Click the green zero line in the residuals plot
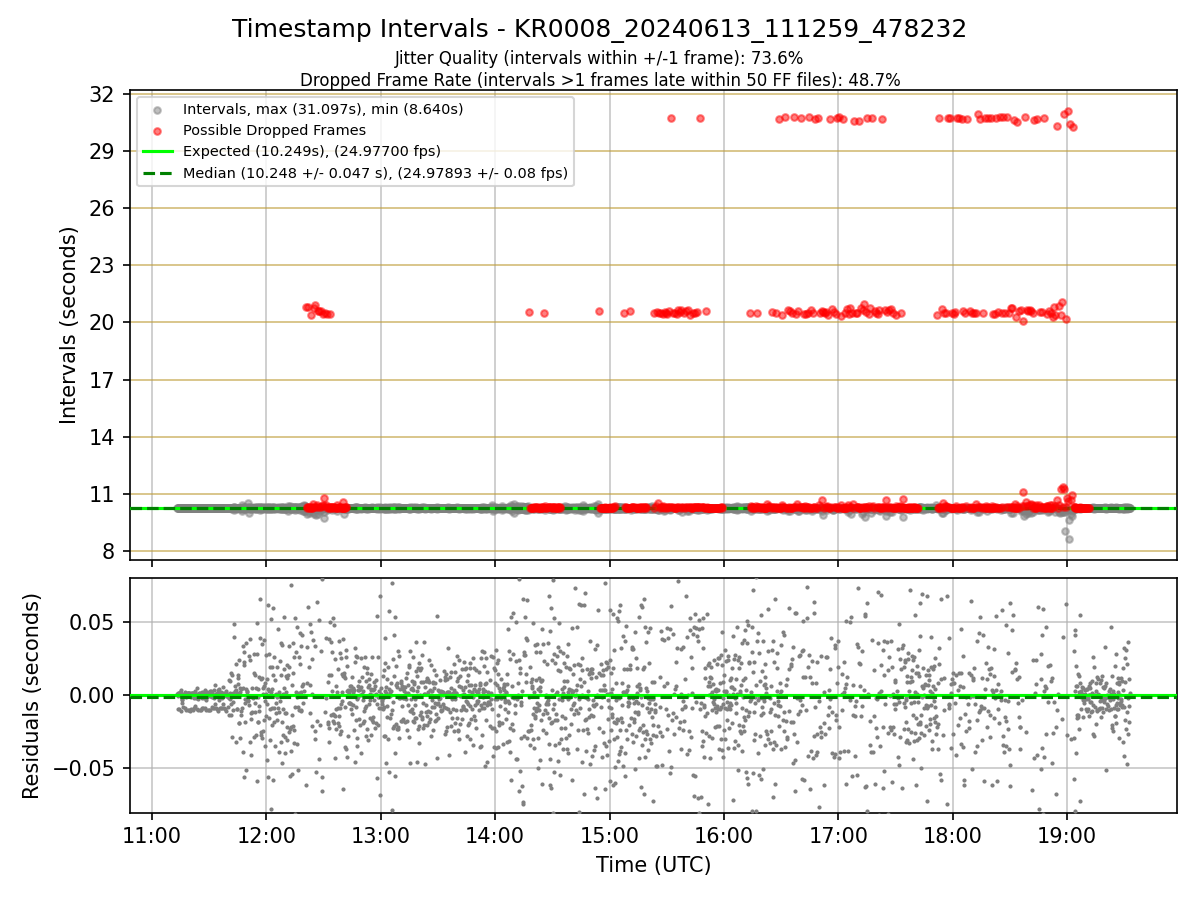 pos(653,696)
